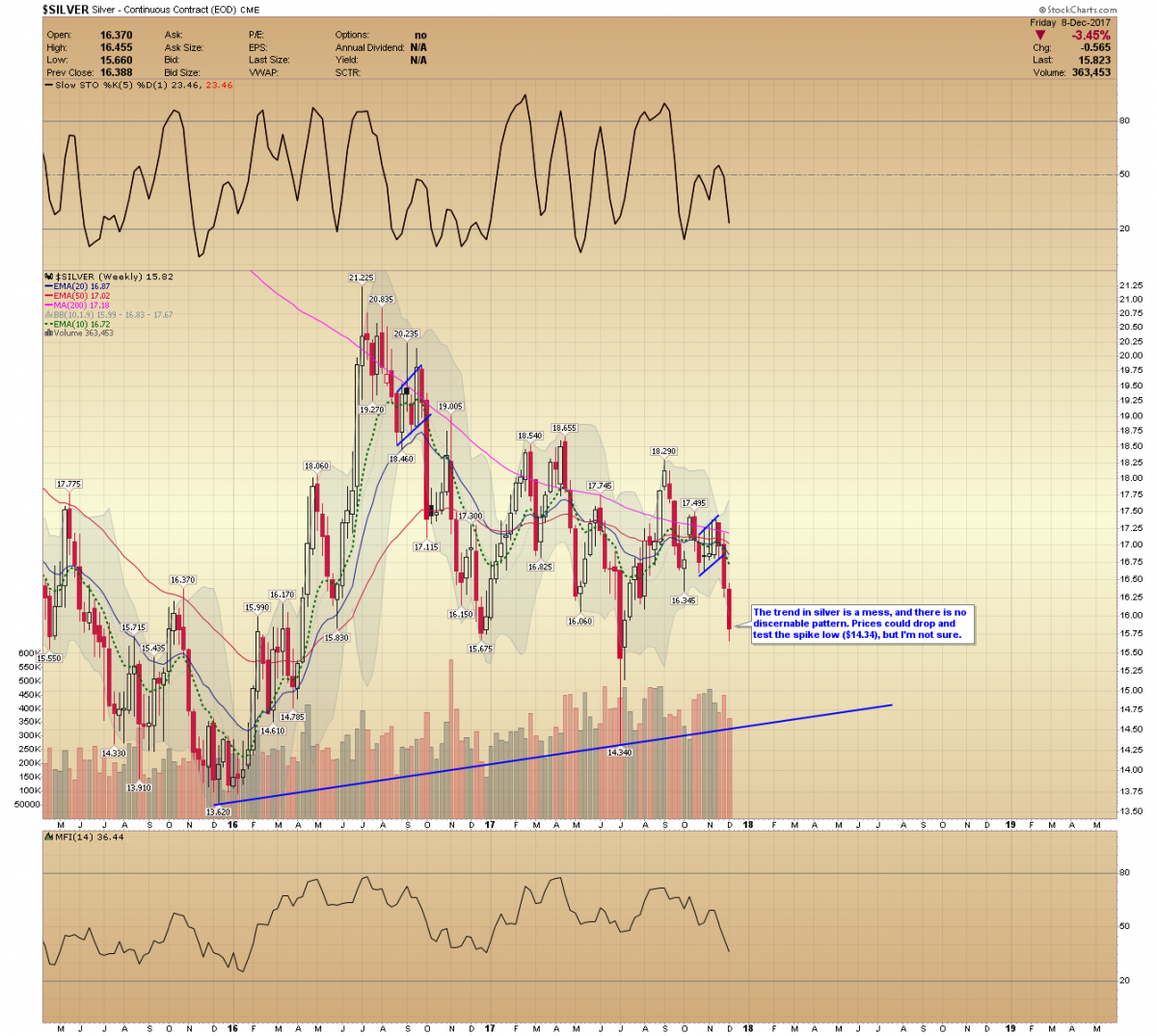Viewport: 1157px width, 1036px height.
Task: Click the -3.45% percent change value
Action: coord(1090,36)
